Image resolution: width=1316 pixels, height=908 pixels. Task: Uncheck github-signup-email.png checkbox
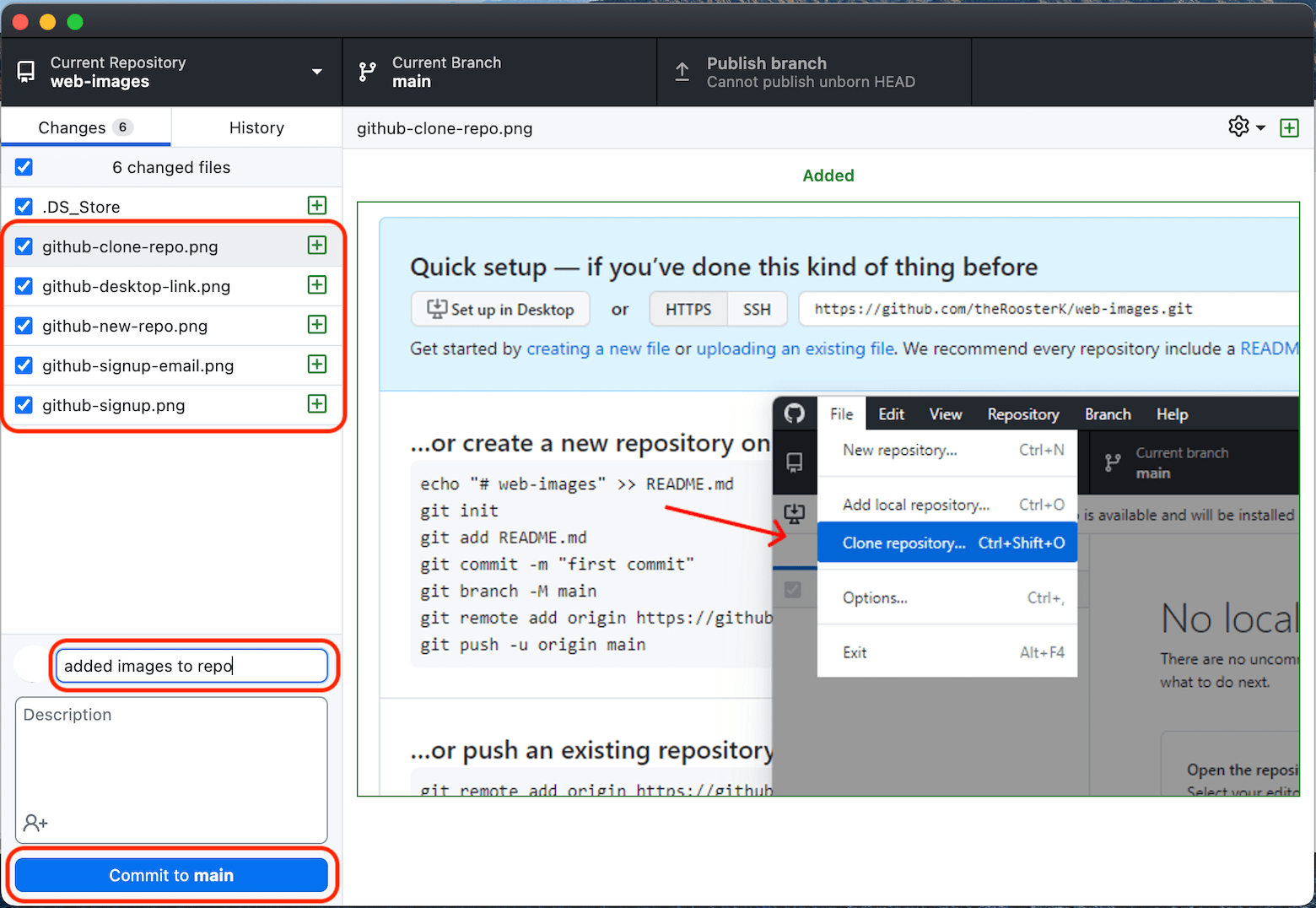pyautogui.click(x=24, y=365)
